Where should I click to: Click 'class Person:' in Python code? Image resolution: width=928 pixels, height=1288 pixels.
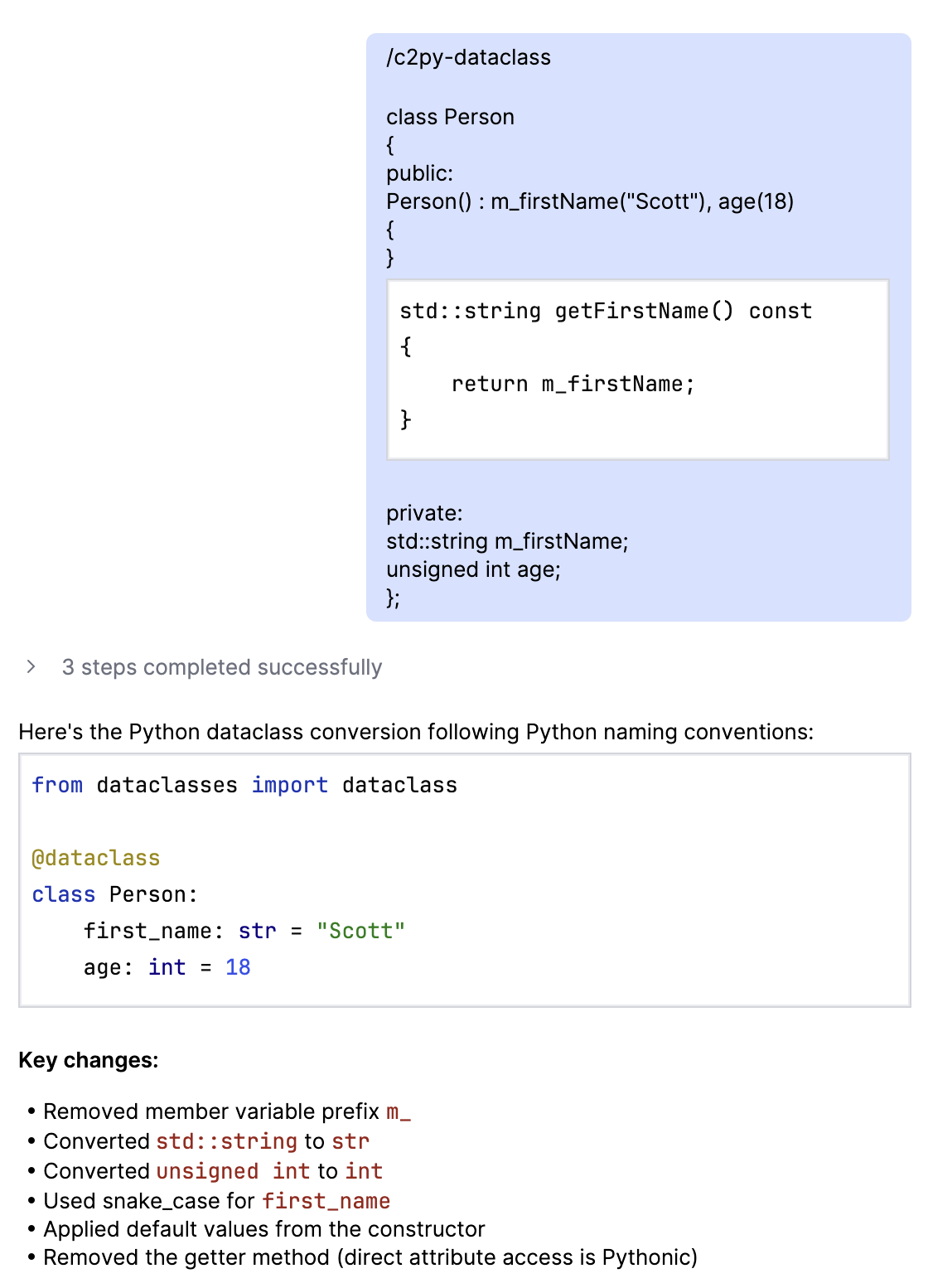click(115, 894)
